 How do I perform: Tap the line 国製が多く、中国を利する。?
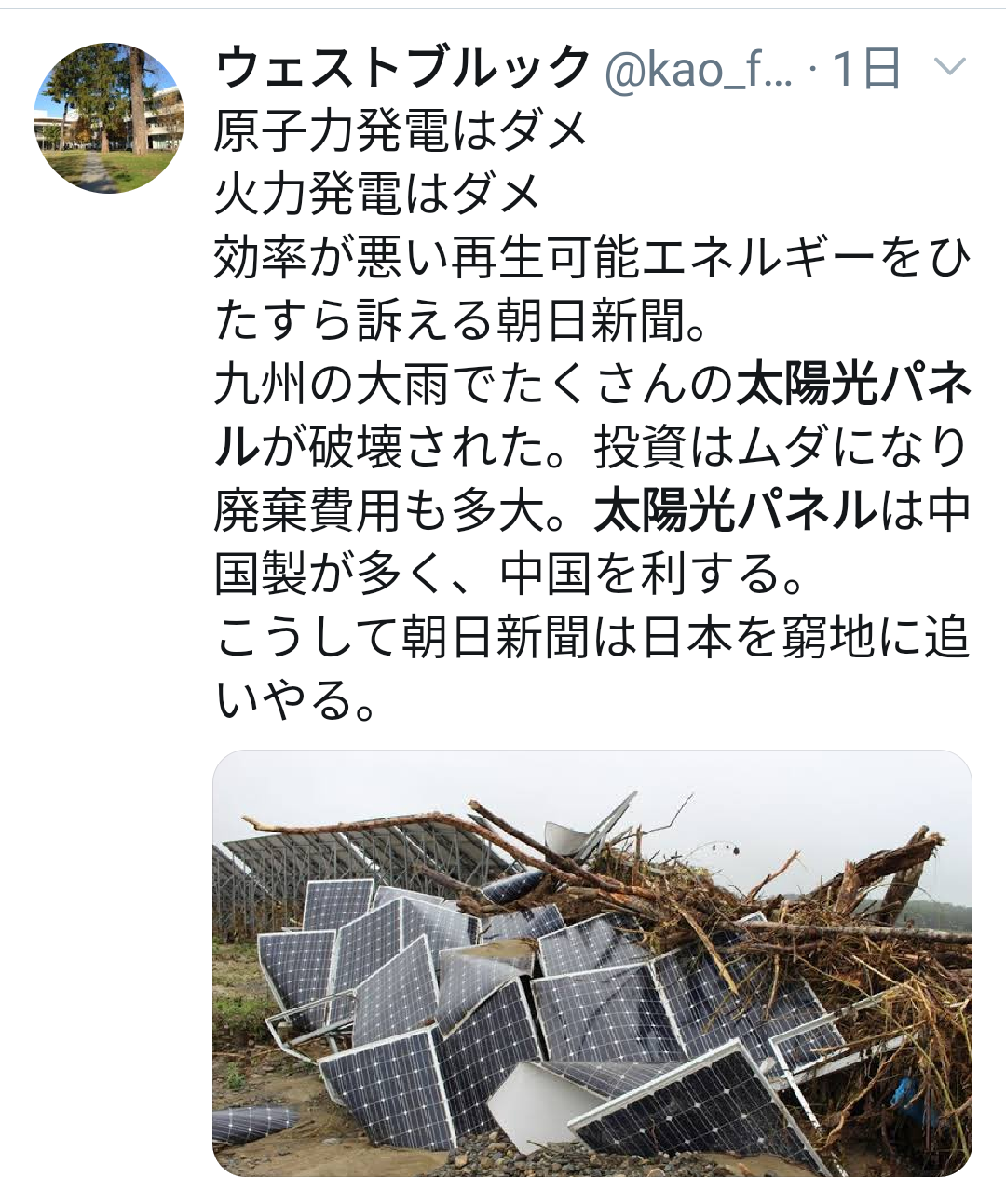[x=510, y=575]
